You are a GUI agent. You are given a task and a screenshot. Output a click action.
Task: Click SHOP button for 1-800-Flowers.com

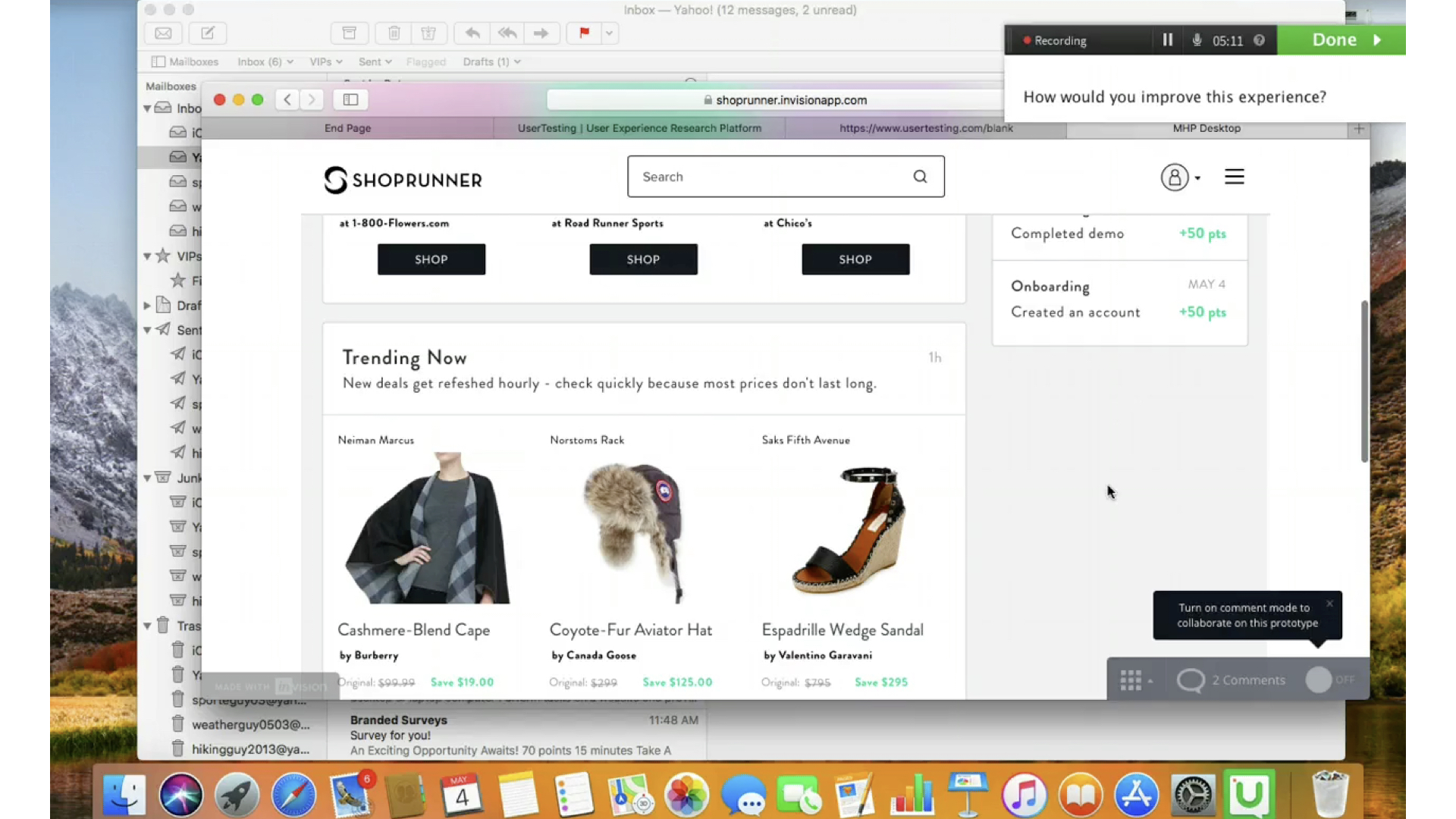[x=431, y=259]
